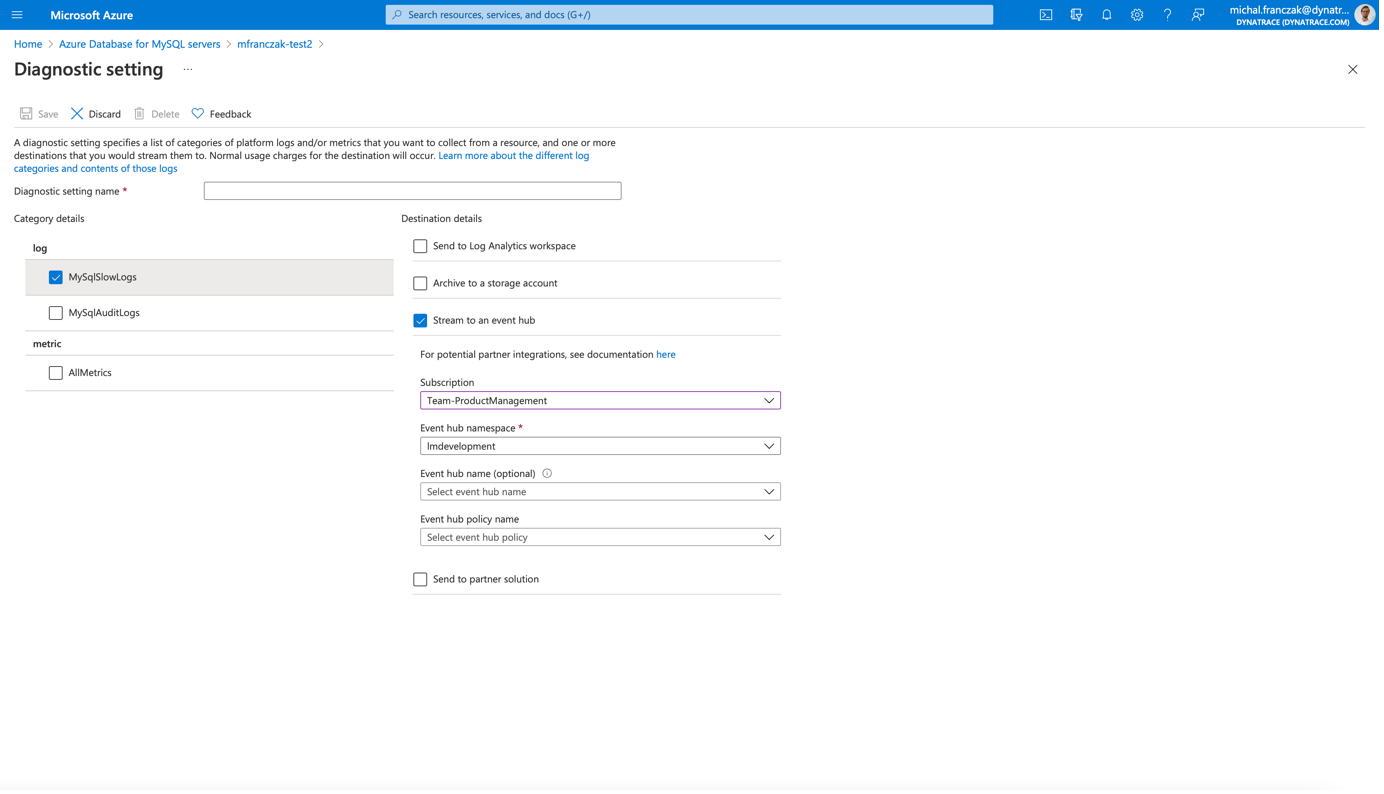Click the AllMetrics label text
Screen dimensions: 1384x794
point(91,374)
